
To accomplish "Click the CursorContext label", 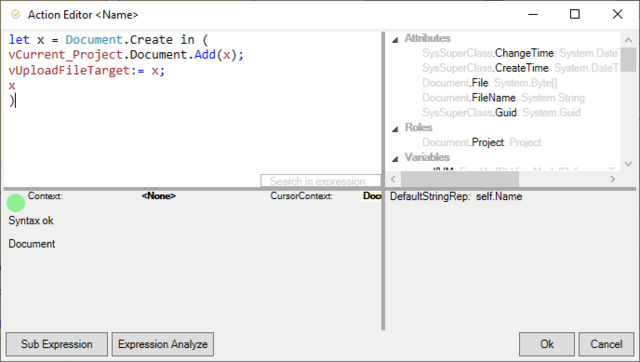I will 302,196.
